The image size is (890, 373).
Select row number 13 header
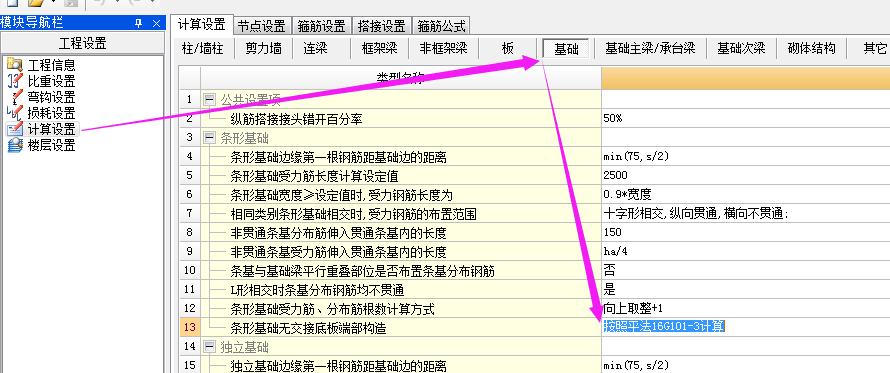(x=190, y=328)
